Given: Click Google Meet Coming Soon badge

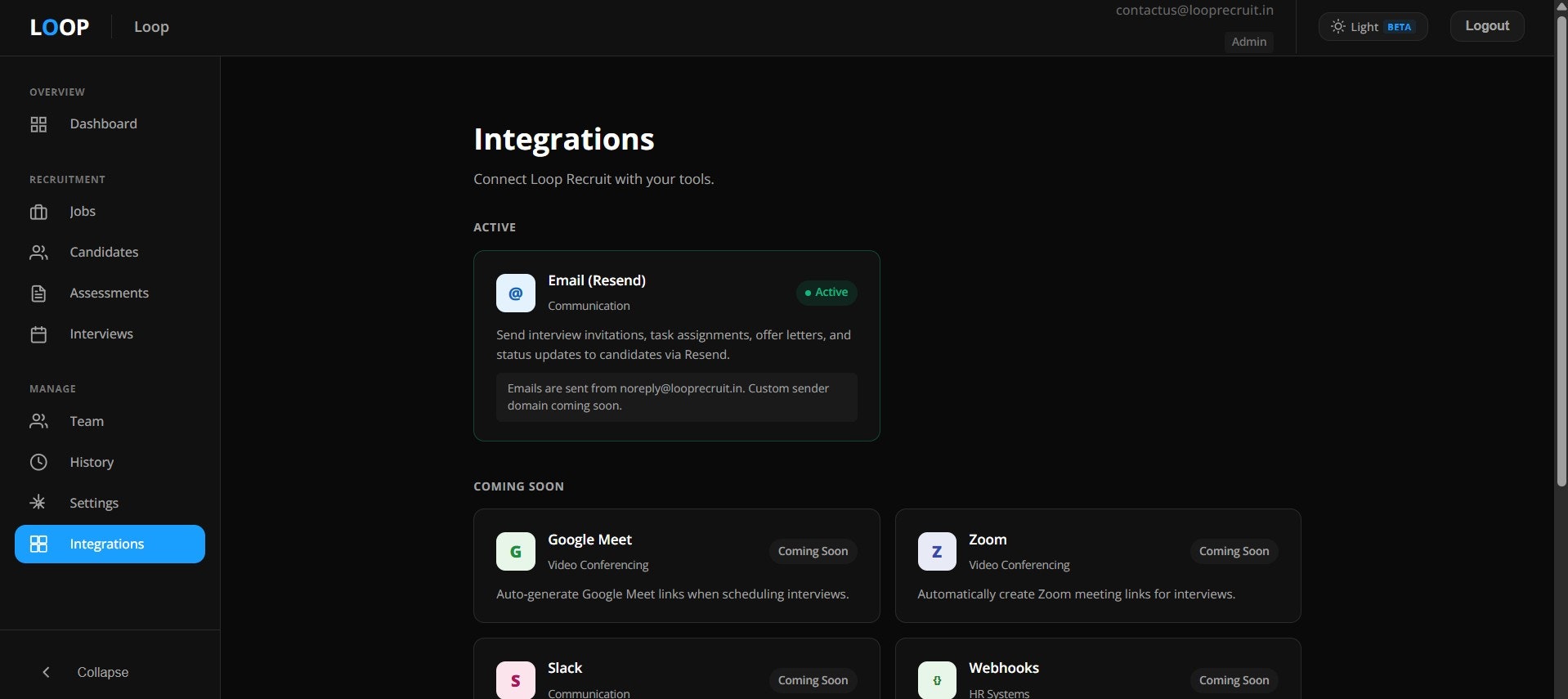Looking at the screenshot, I should click(x=813, y=552).
